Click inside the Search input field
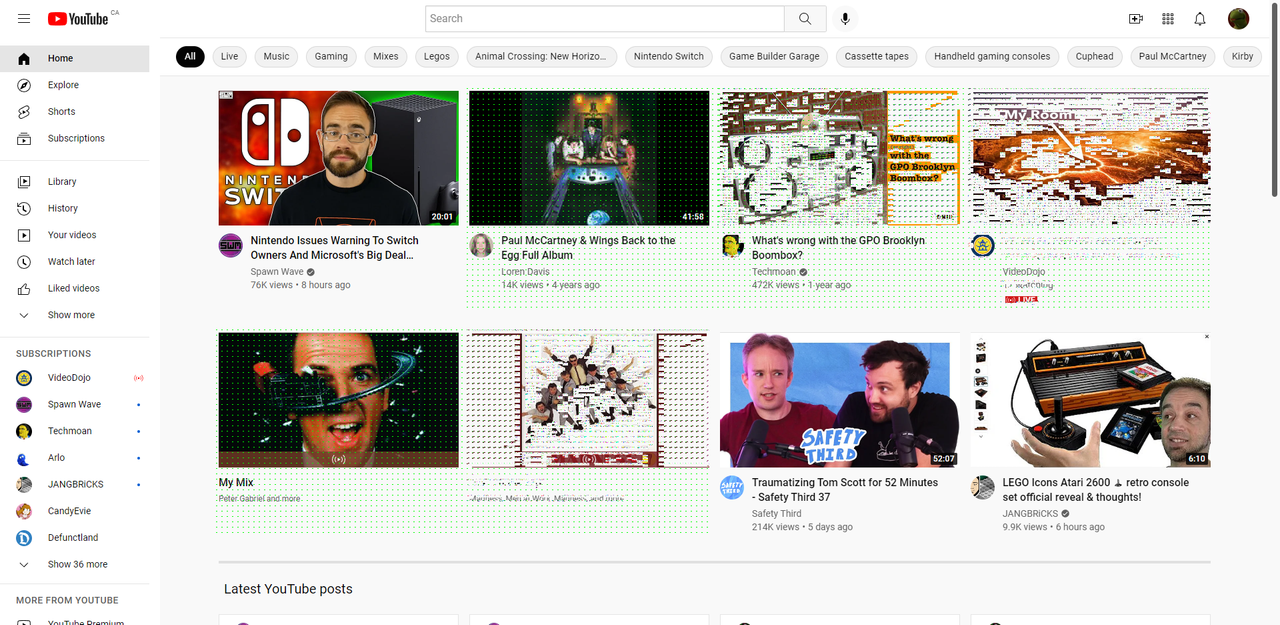Screen dimensions: 1280x625 pos(605,18)
